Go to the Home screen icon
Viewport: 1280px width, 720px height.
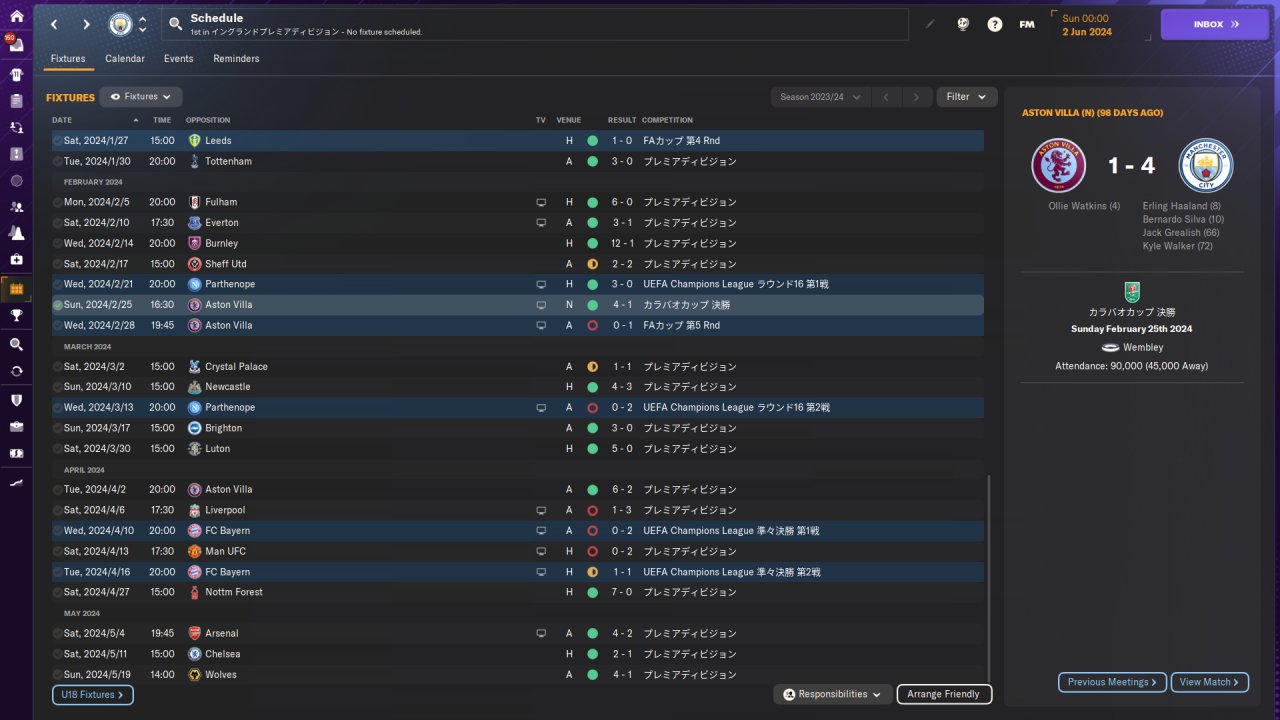[x=16, y=16]
